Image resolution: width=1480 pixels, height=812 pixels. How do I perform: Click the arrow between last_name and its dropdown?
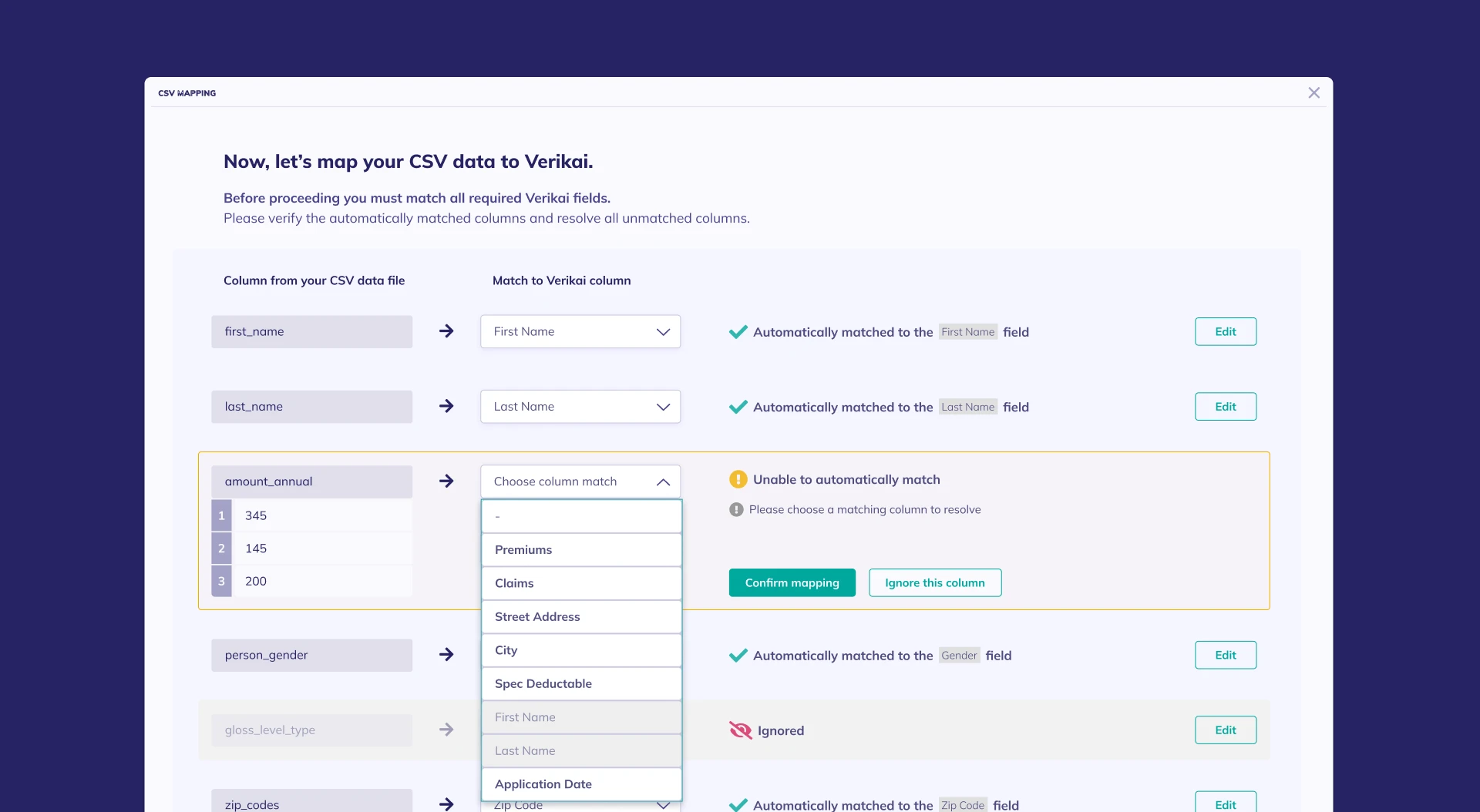pyautogui.click(x=447, y=406)
